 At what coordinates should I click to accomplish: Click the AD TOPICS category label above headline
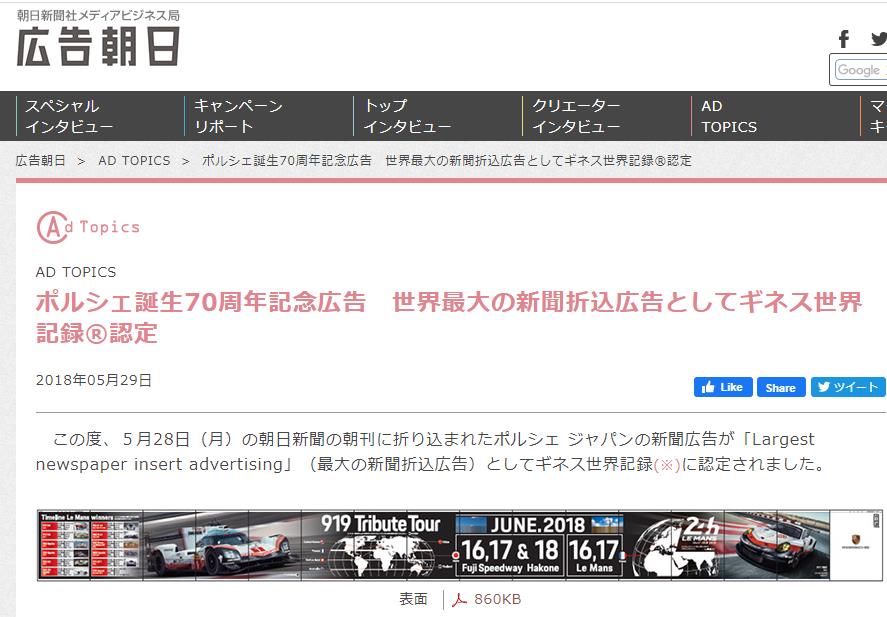pyautogui.click(x=76, y=272)
